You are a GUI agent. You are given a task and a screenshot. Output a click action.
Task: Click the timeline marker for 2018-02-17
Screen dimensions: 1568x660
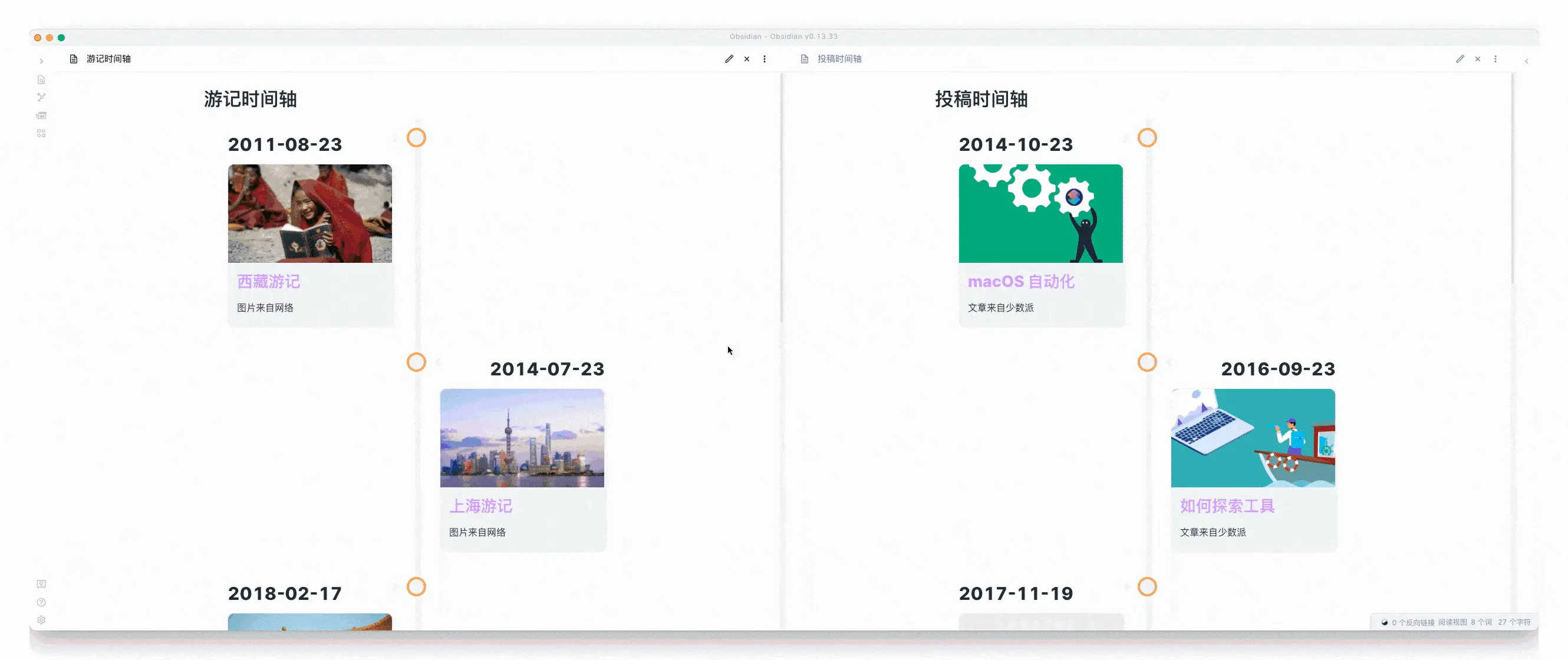[x=416, y=587]
